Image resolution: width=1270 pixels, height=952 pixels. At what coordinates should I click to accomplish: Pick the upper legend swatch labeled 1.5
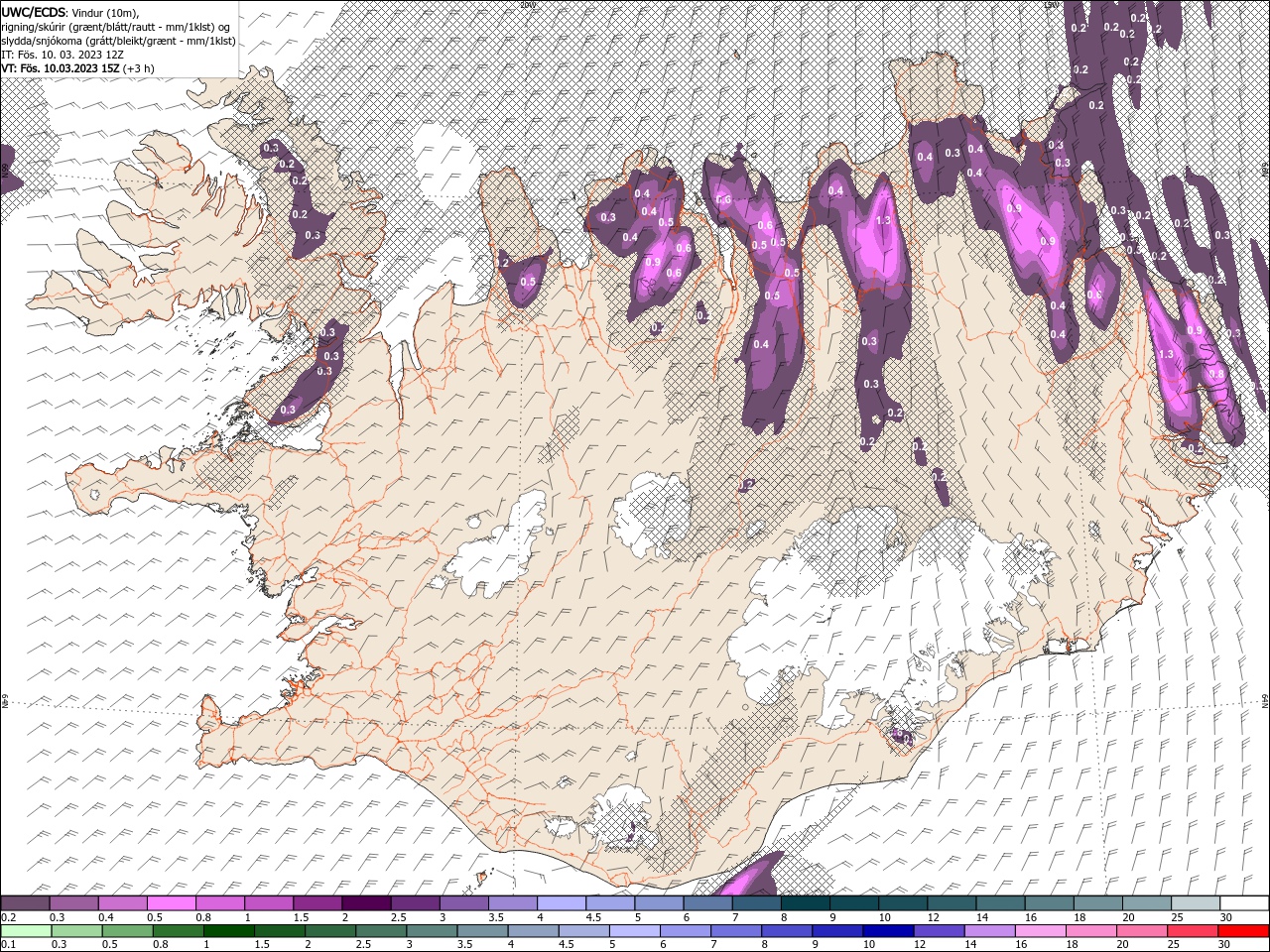pyautogui.click(x=317, y=902)
